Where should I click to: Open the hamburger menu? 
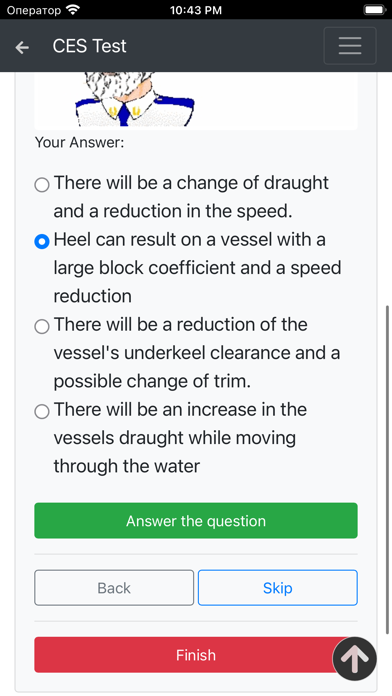(350, 46)
